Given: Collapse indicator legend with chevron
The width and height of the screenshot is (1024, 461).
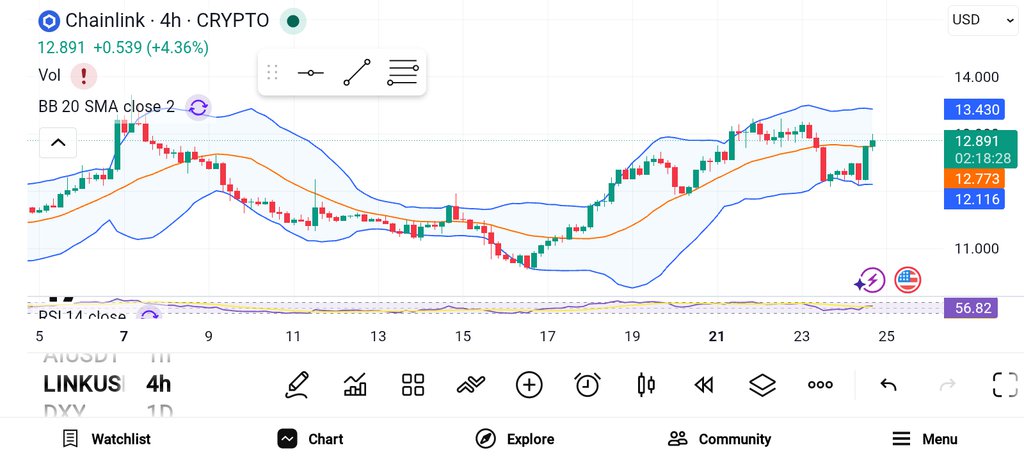Looking at the screenshot, I should tap(58, 142).
